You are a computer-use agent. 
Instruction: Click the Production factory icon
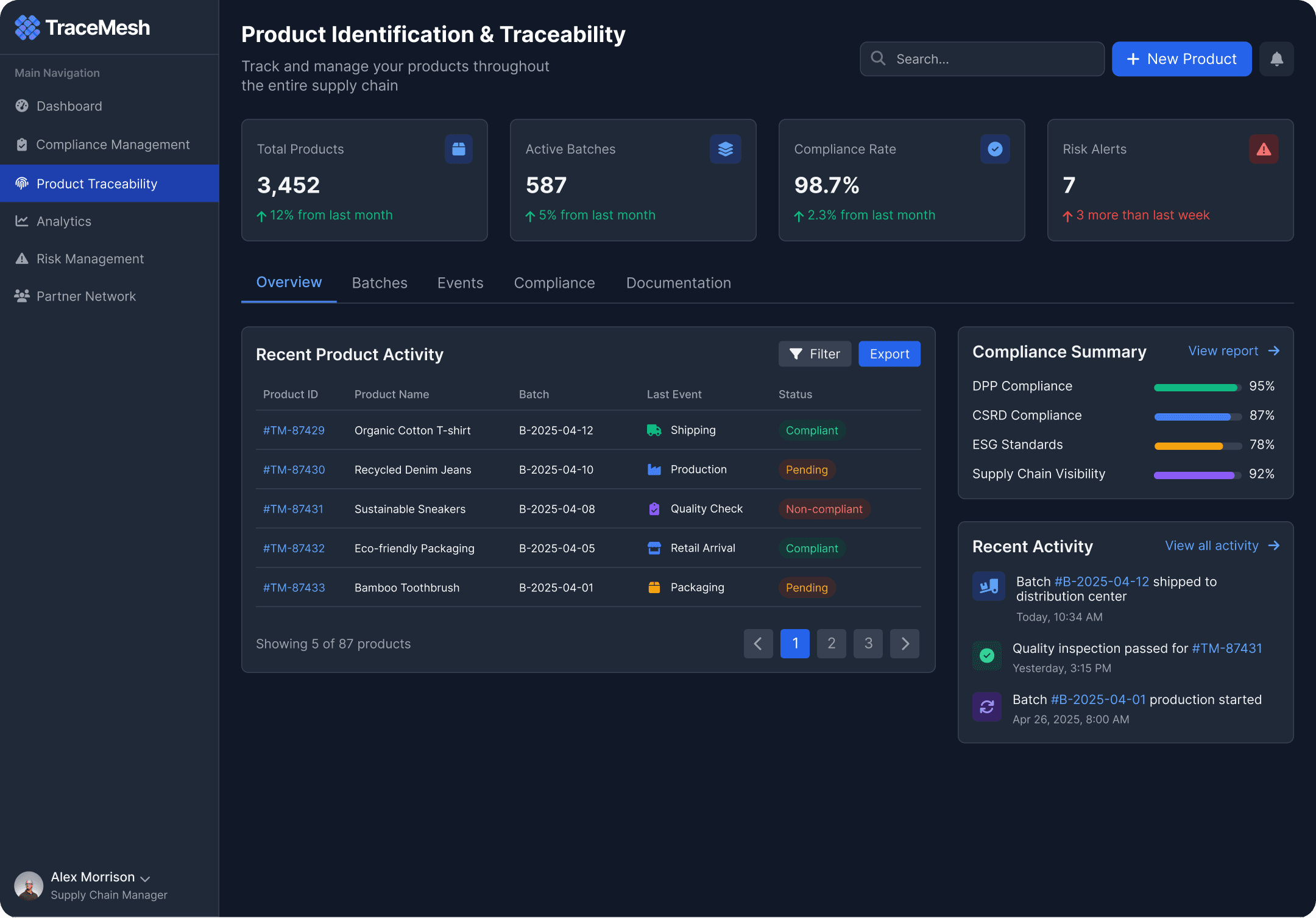pyautogui.click(x=654, y=469)
